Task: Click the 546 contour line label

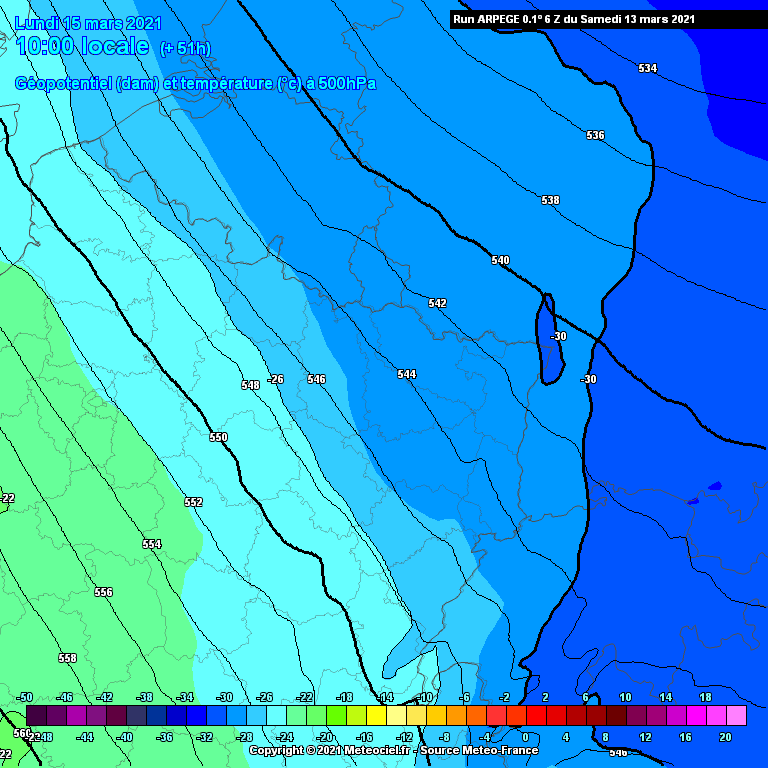Action: coord(316,379)
